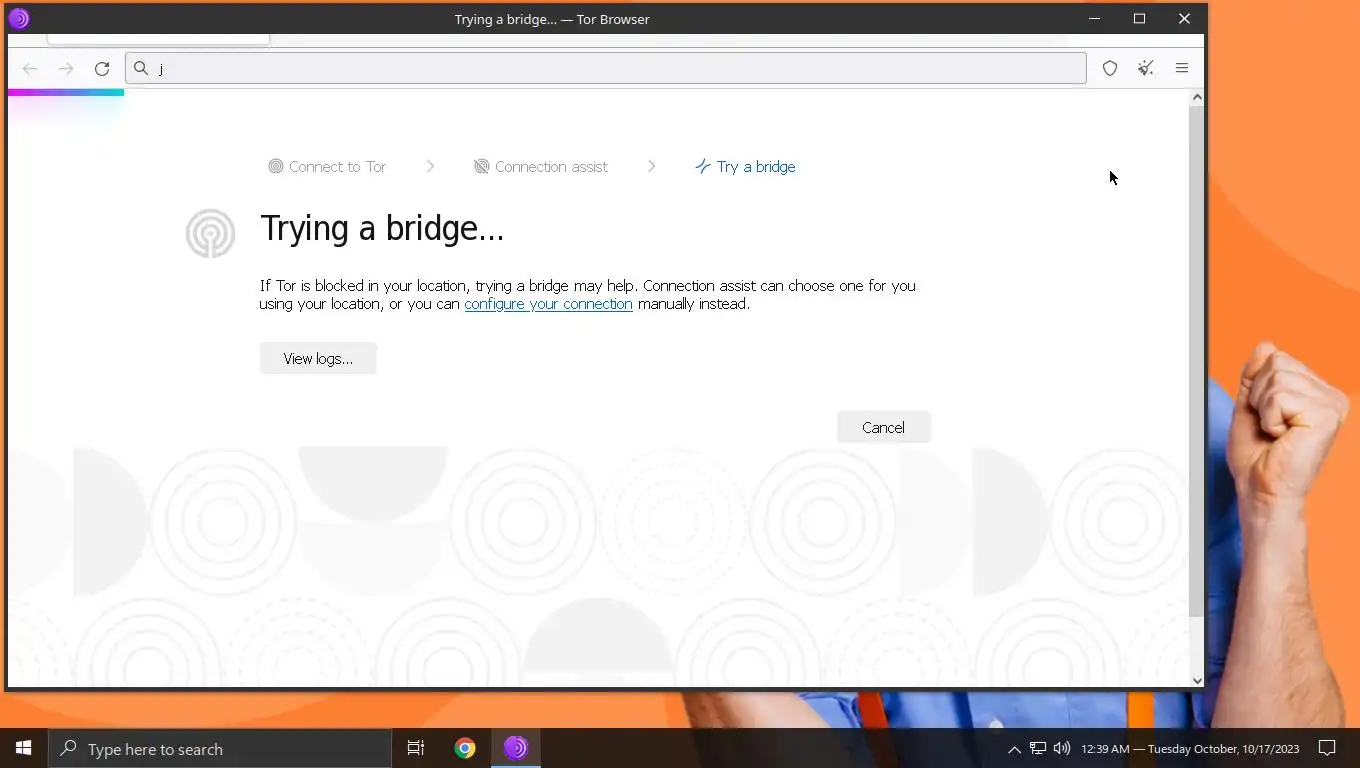The height and width of the screenshot is (768, 1360).
Task: Click the scrollbar up arrow
Action: click(x=1197, y=97)
